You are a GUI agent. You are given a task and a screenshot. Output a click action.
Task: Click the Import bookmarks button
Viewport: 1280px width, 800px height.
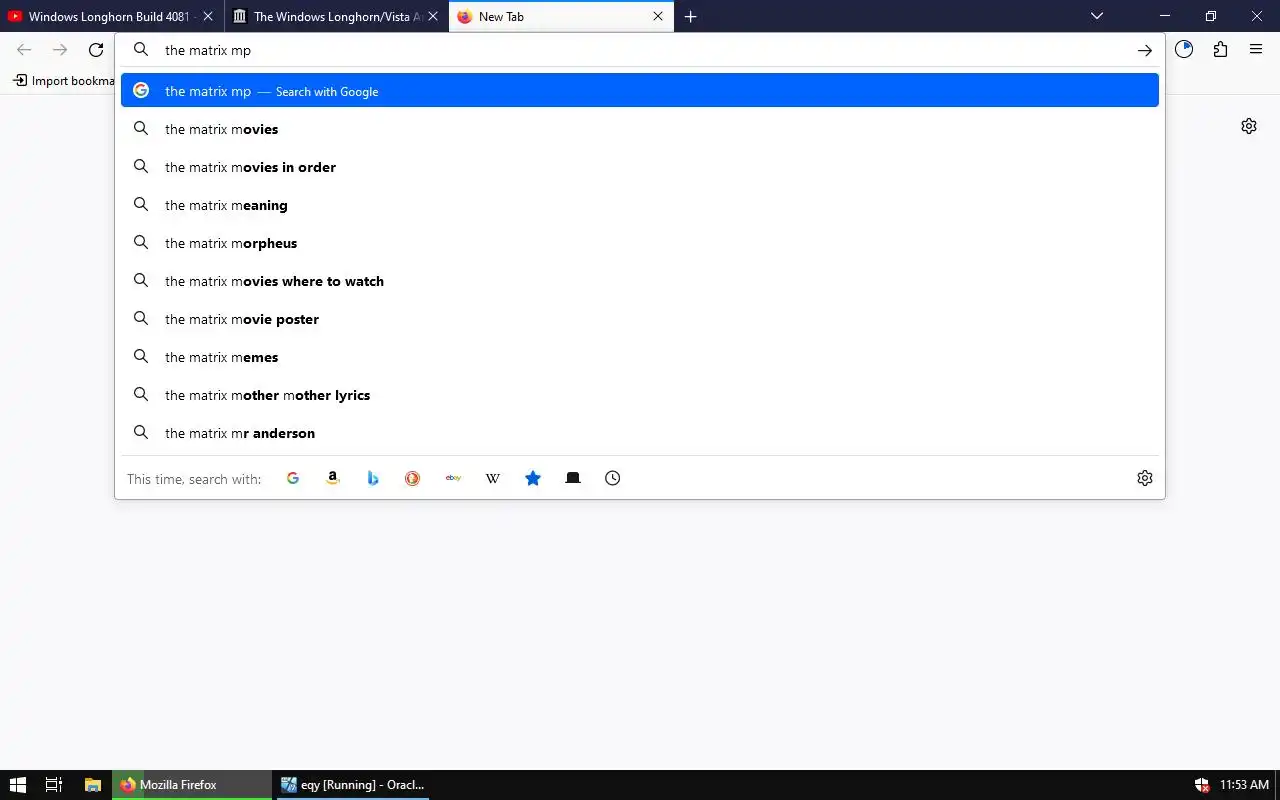[x=63, y=80]
